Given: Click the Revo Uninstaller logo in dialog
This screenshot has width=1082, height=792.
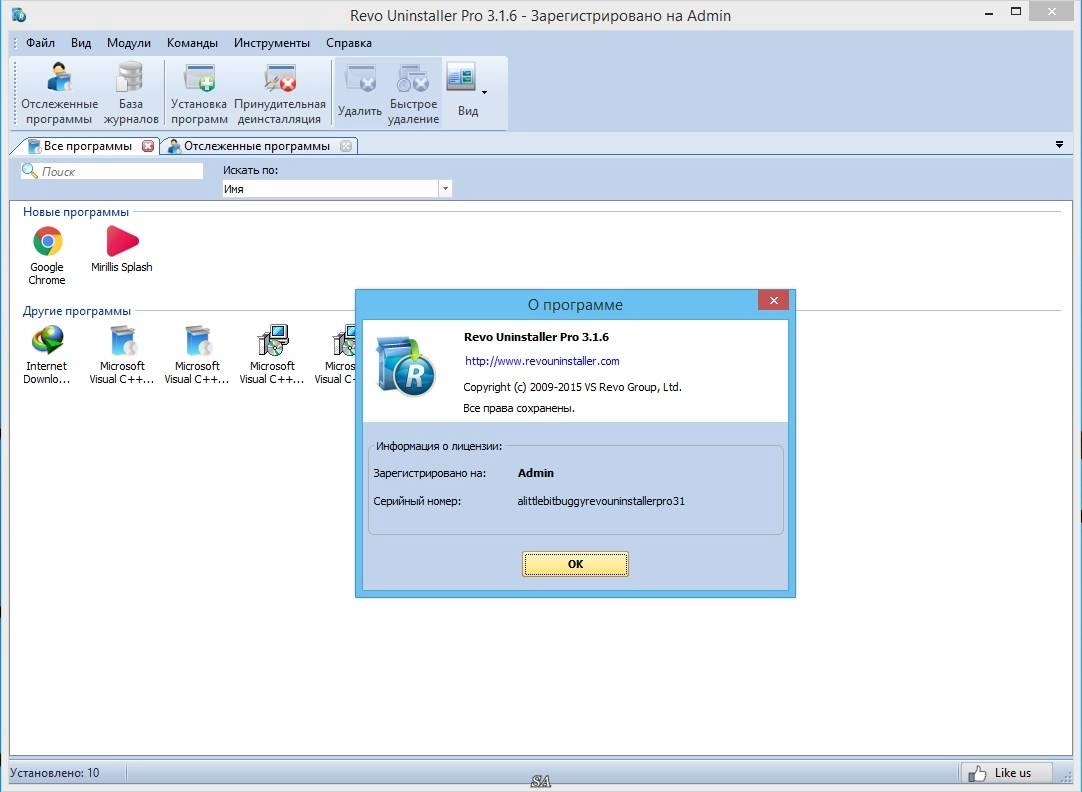Looking at the screenshot, I should coord(406,366).
